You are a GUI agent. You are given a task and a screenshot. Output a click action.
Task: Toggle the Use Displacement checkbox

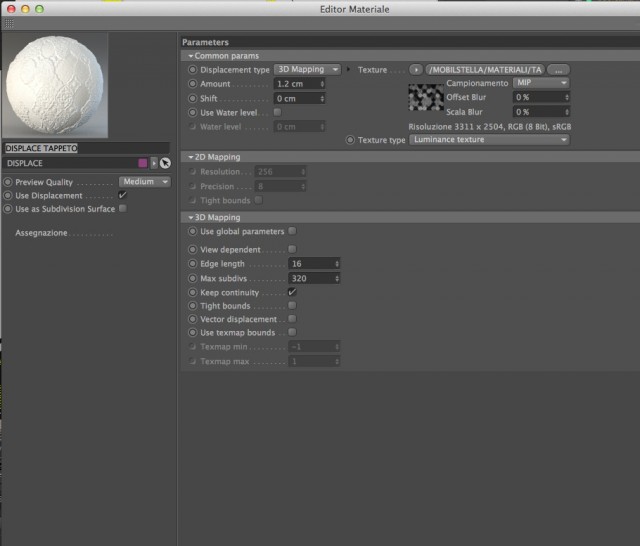click(x=122, y=195)
